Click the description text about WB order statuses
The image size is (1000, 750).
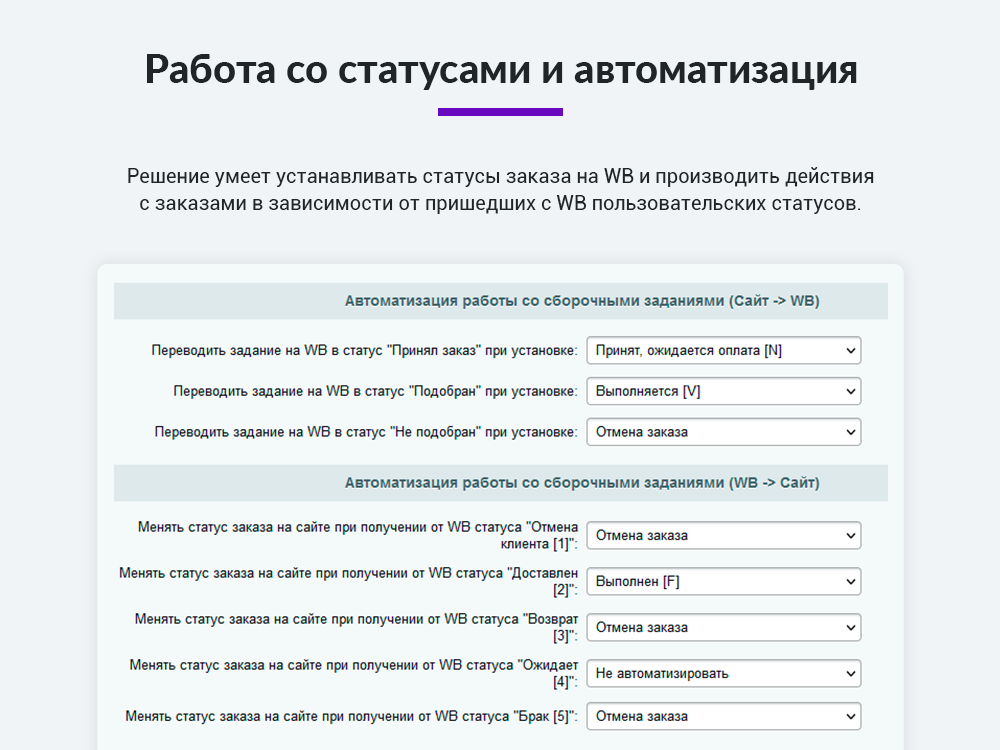tap(500, 192)
